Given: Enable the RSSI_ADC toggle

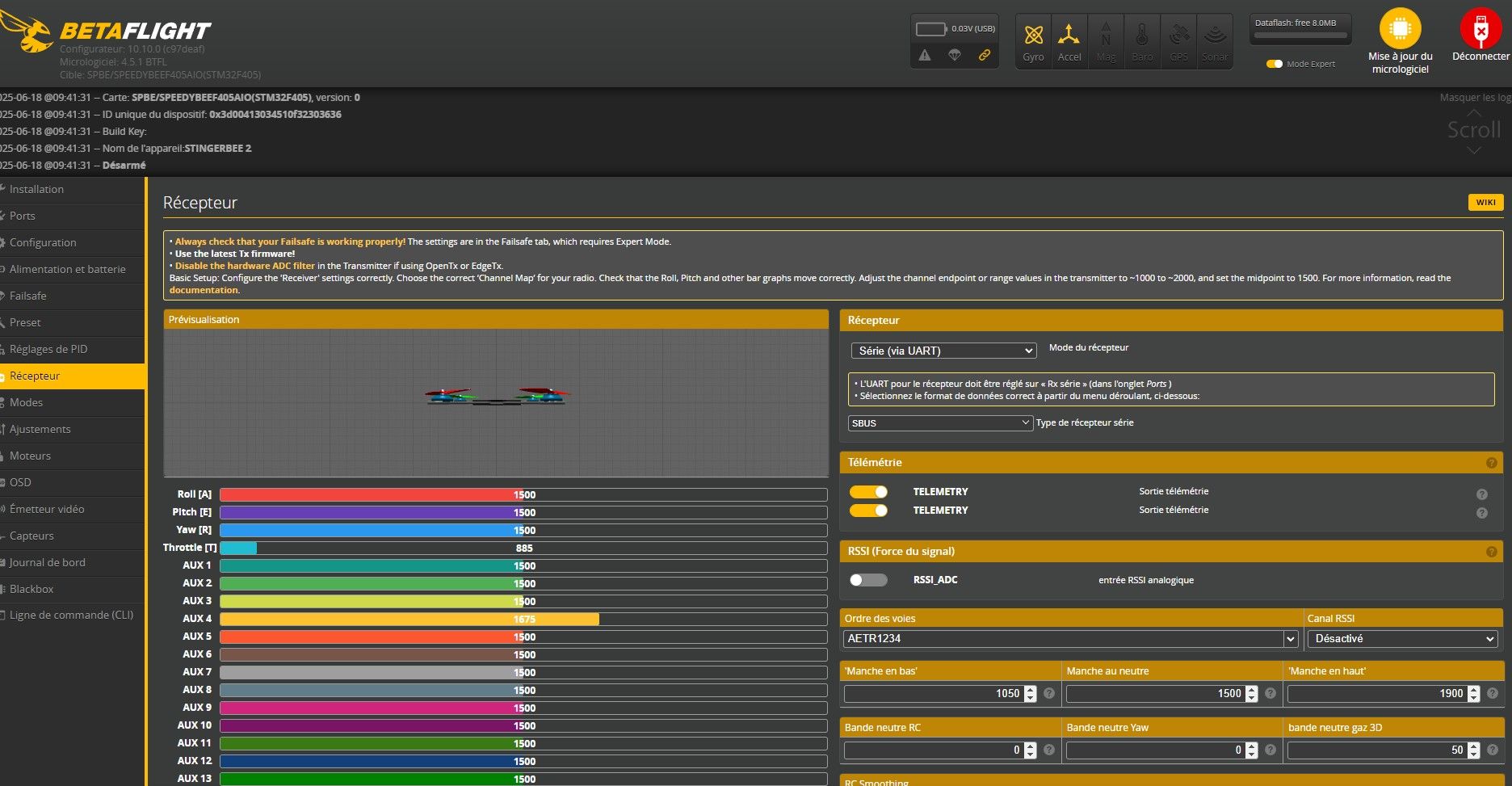Looking at the screenshot, I should pyautogui.click(x=868, y=580).
